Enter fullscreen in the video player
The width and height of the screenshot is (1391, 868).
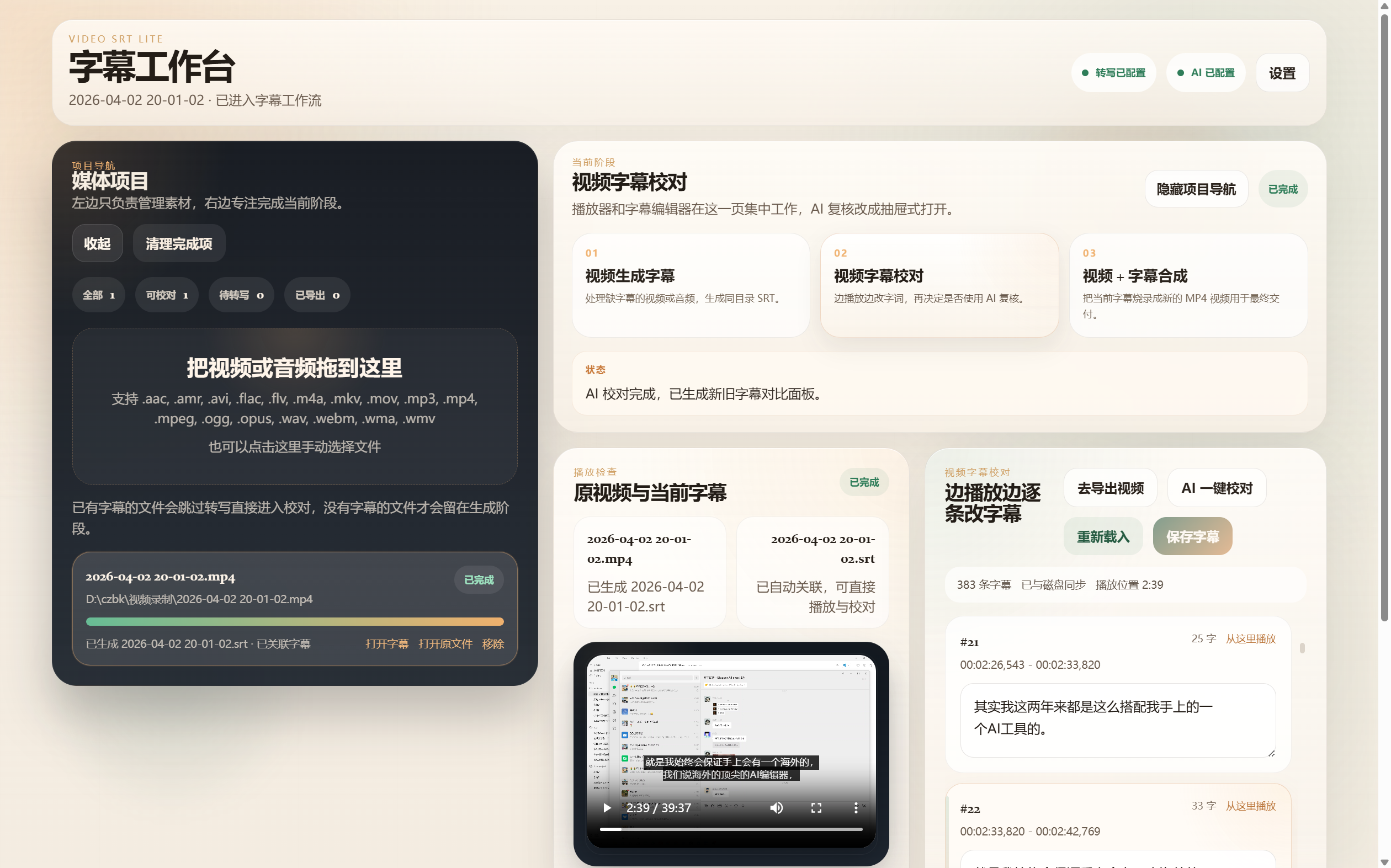tap(816, 808)
